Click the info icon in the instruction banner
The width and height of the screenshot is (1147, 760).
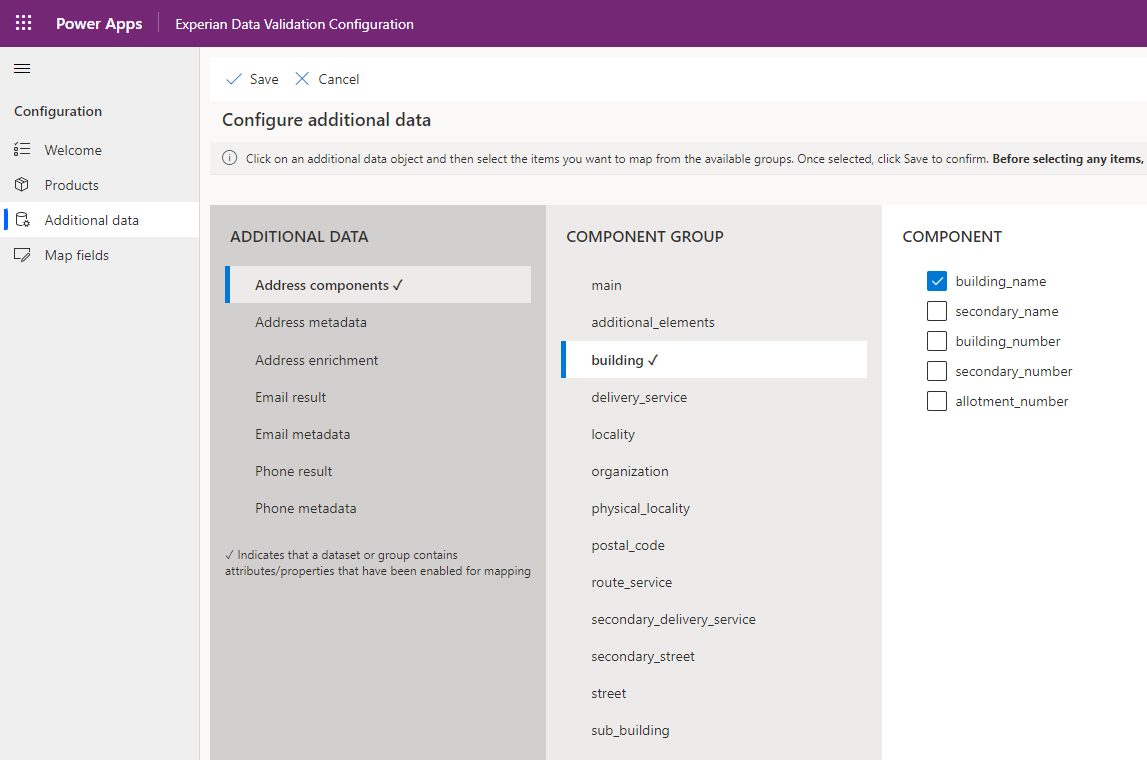[x=230, y=158]
